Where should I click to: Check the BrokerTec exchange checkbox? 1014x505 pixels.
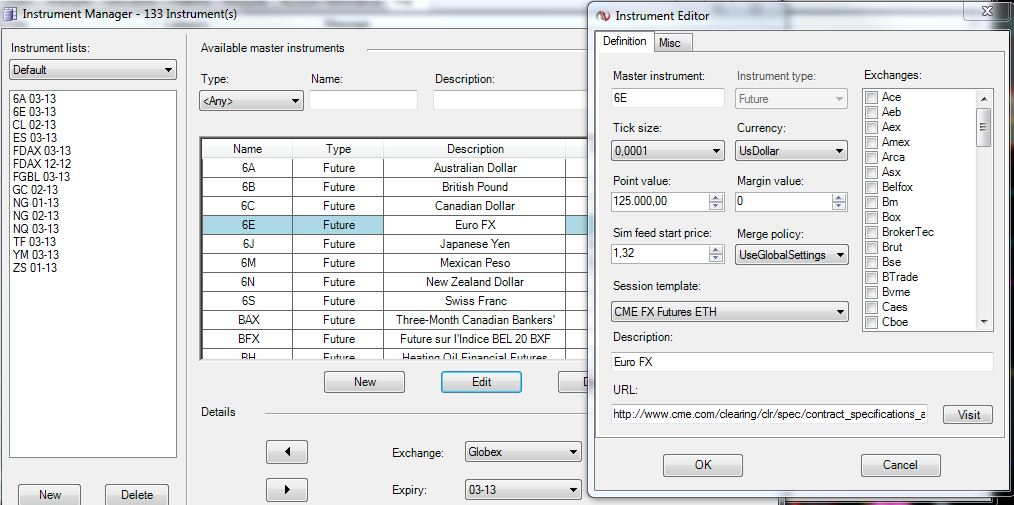pos(872,232)
